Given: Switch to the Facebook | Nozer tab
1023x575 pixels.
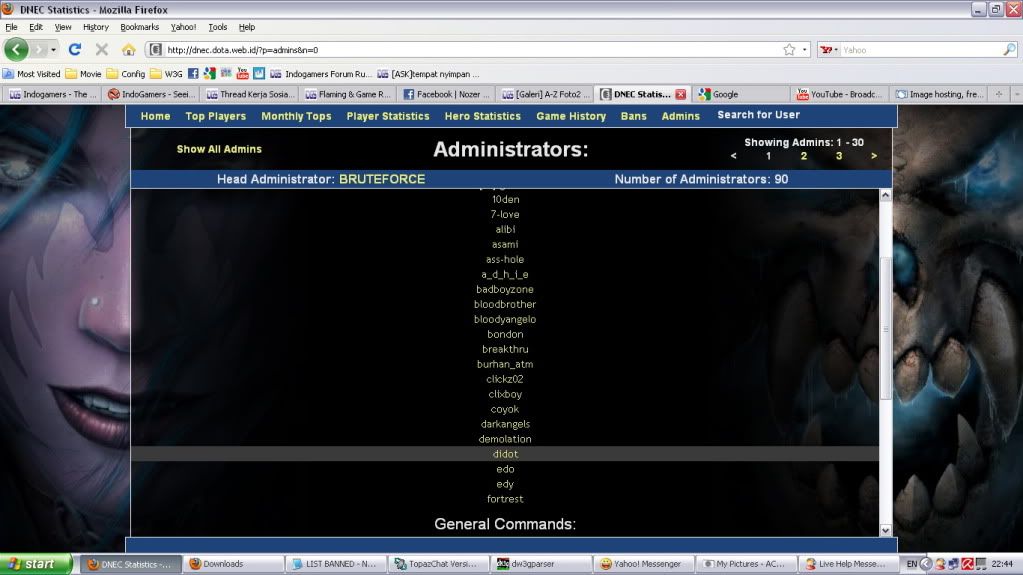Looking at the screenshot, I should [447, 94].
